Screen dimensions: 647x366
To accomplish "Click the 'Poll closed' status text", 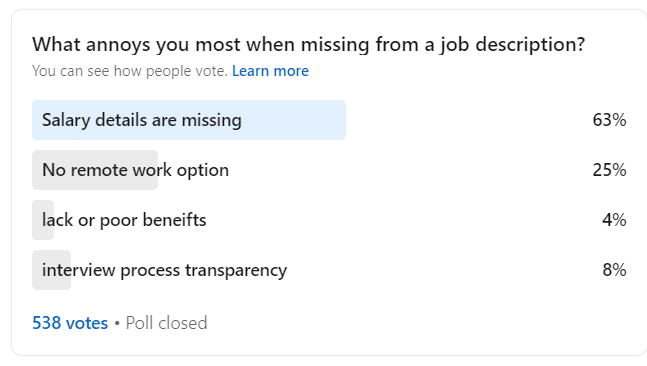I will 166,323.
